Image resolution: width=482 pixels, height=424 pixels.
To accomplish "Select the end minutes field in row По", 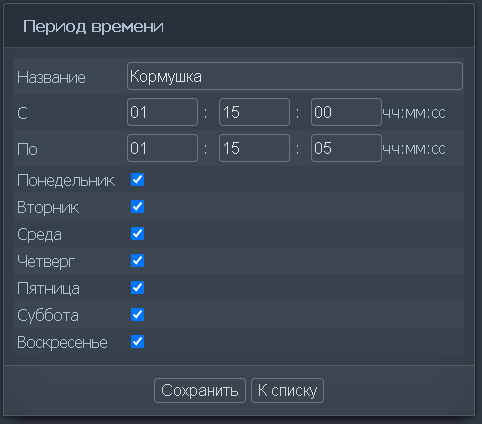I will [x=254, y=148].
